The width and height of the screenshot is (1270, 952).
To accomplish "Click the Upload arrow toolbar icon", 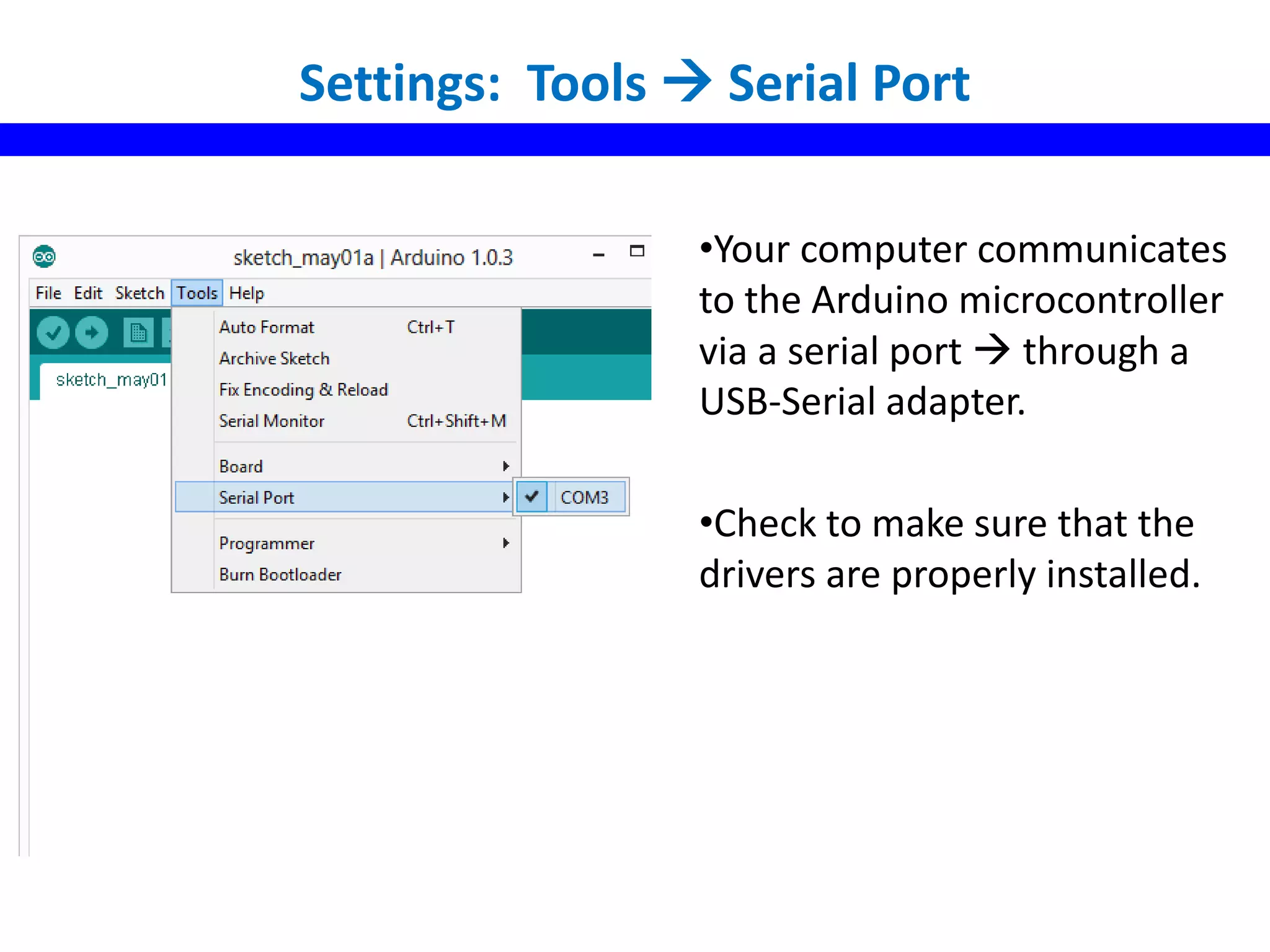I will (x=92, y=333).
